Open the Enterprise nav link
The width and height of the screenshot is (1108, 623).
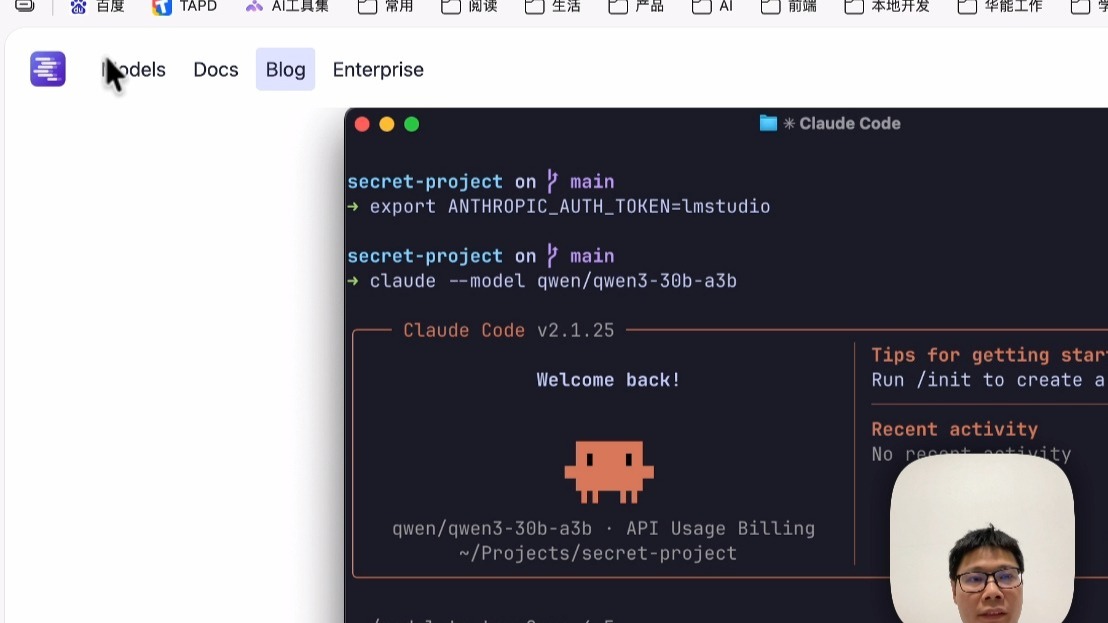click(378, 70)
